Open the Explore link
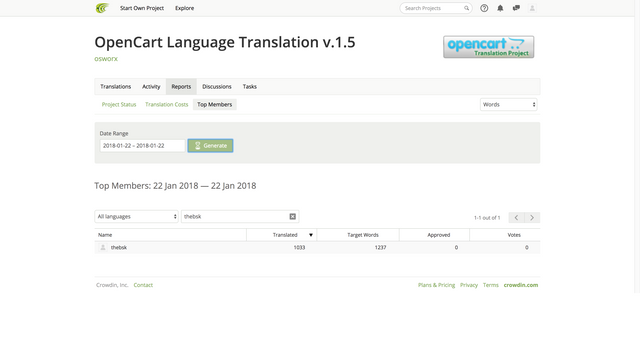The image size is (640, 363). coord(184,8)
